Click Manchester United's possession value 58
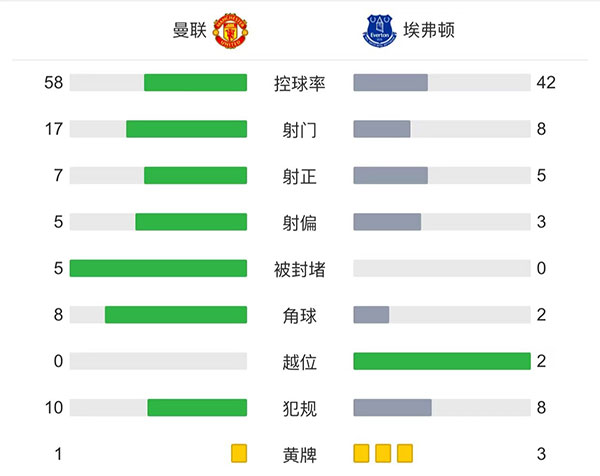The width and height of the screenshot is (600, 476). (x=54, y=83)
